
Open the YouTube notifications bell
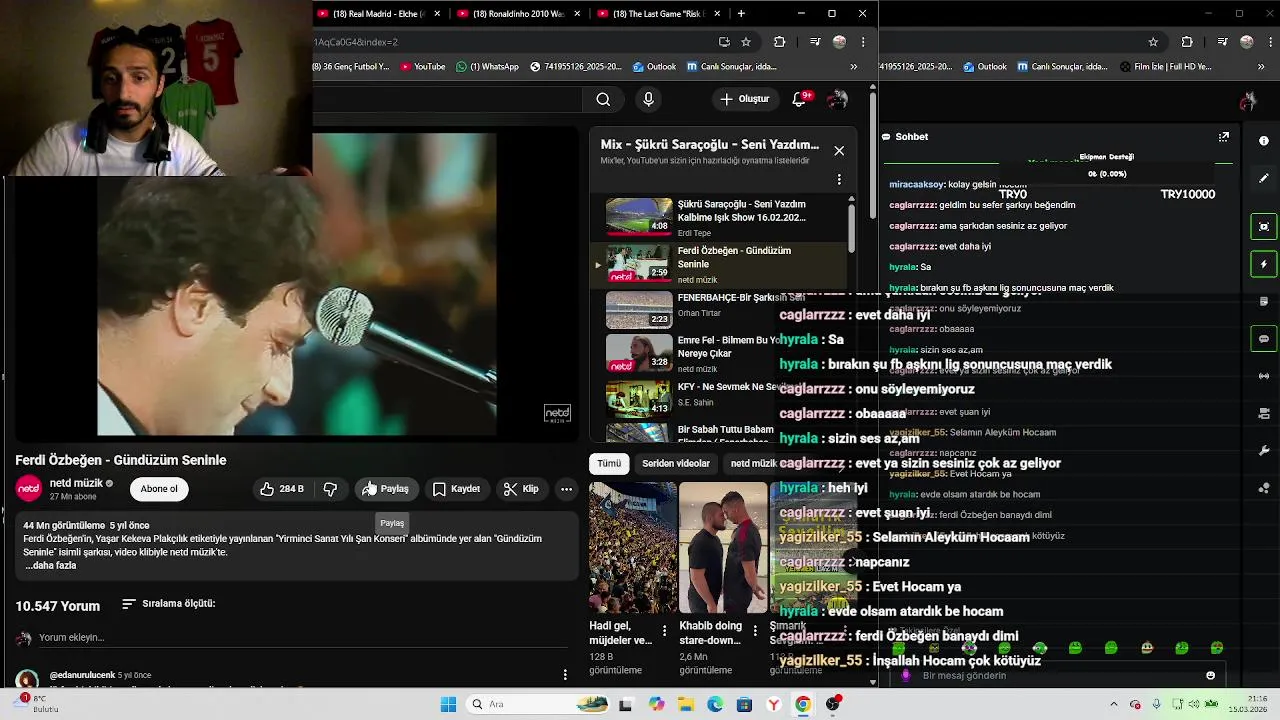click(799, 99)
